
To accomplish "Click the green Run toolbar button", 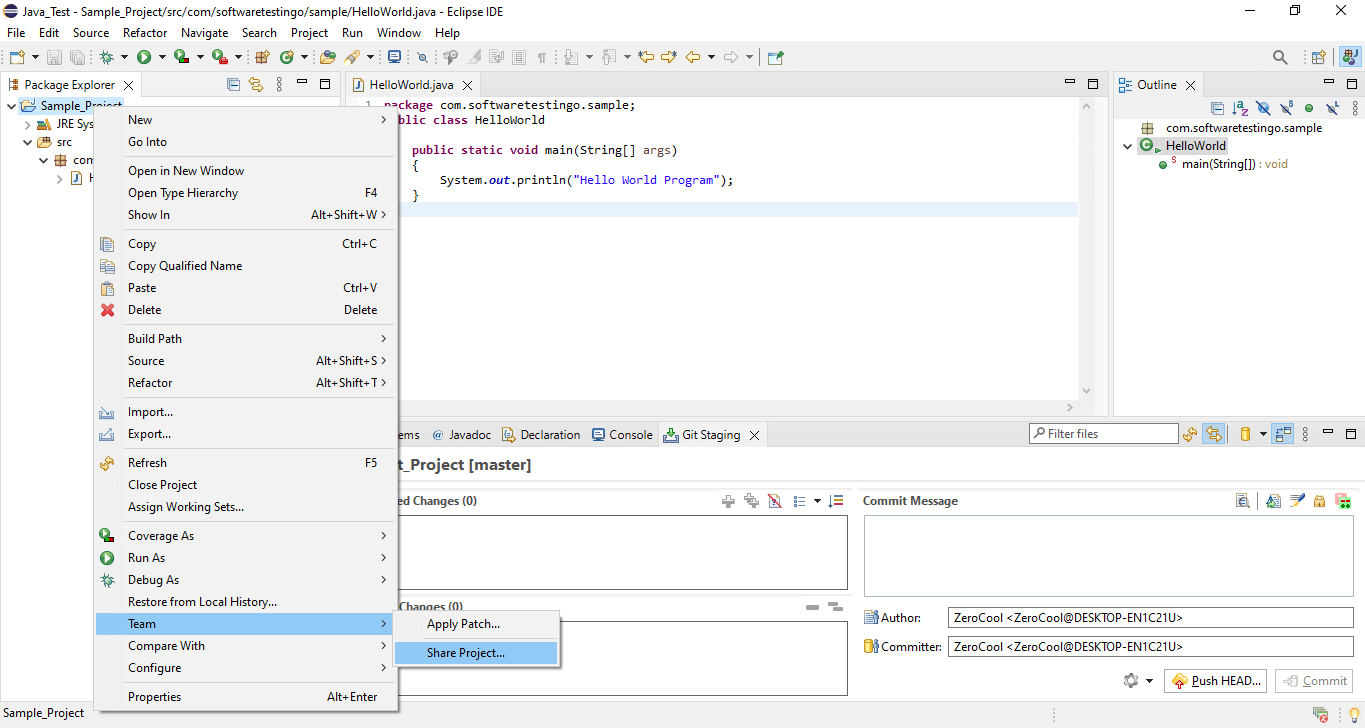I will pyautogui.click(x=144, y=57).
